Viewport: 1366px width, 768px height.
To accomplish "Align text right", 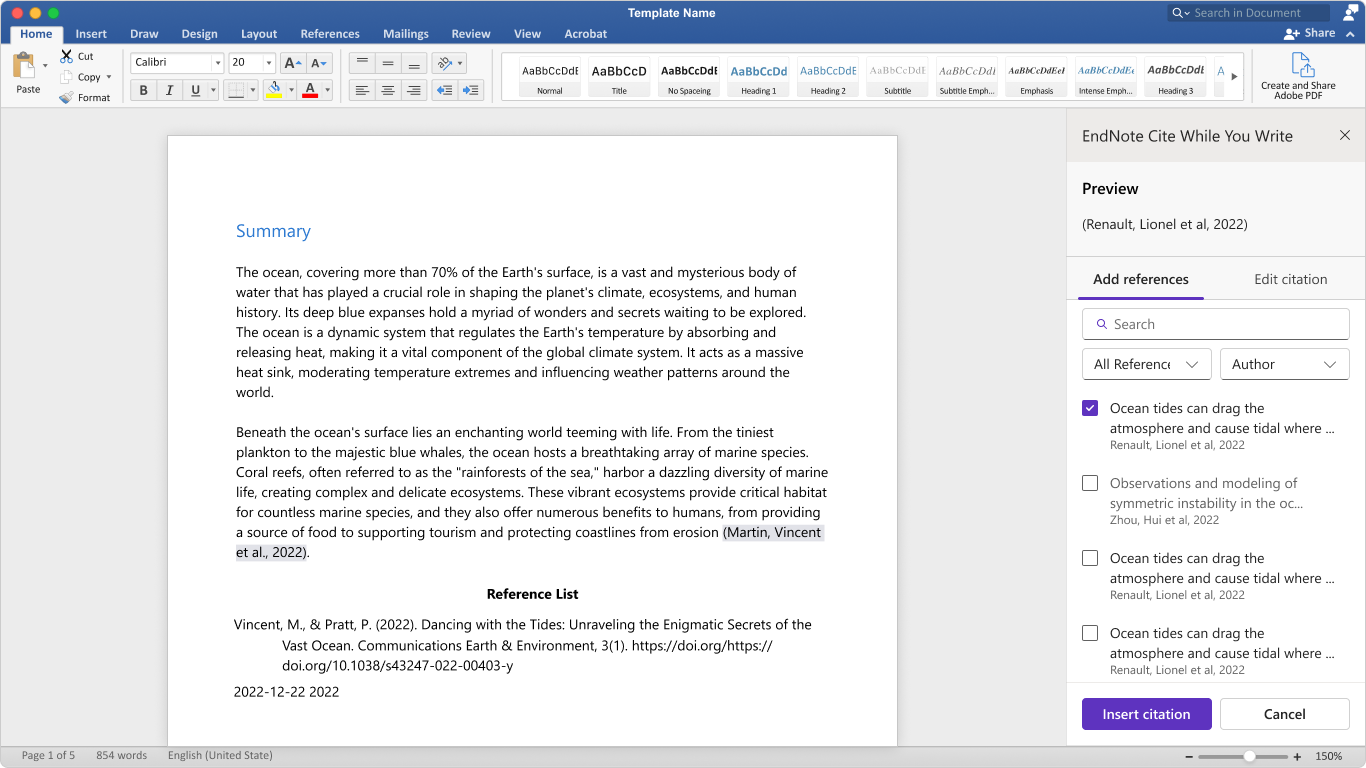I will (414, 90).
